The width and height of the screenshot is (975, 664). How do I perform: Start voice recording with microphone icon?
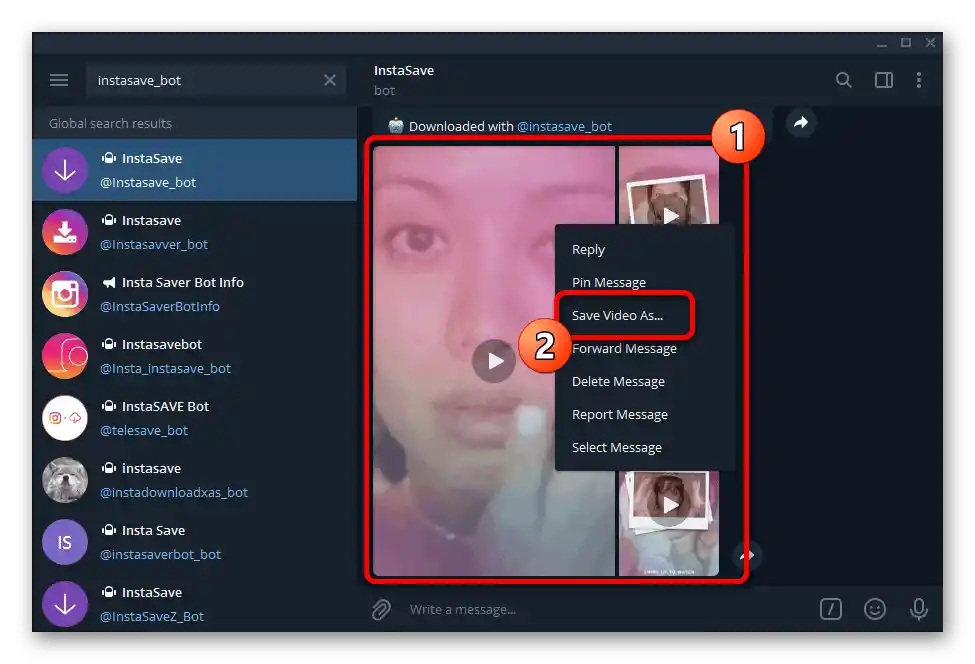[x=918, y=609]
